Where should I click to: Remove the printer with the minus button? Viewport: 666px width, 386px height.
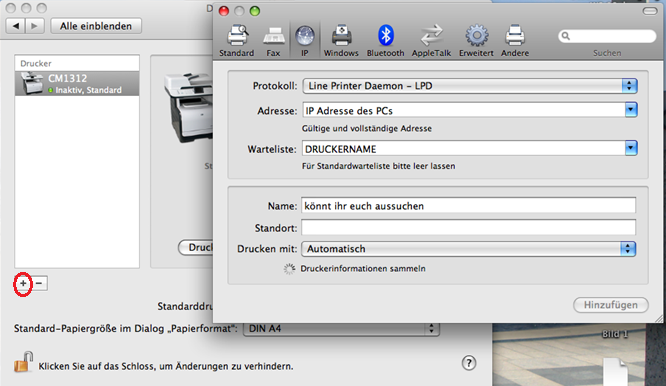click(x=39, y=283)
